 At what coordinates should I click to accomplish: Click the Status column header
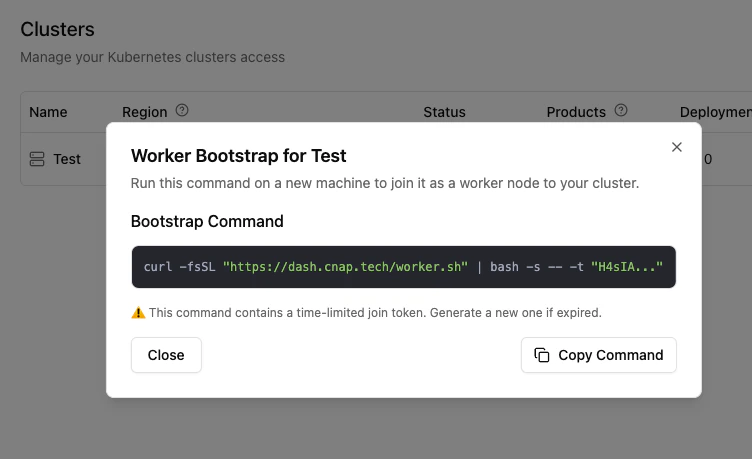pyautogui.click(x=444, y=112)
